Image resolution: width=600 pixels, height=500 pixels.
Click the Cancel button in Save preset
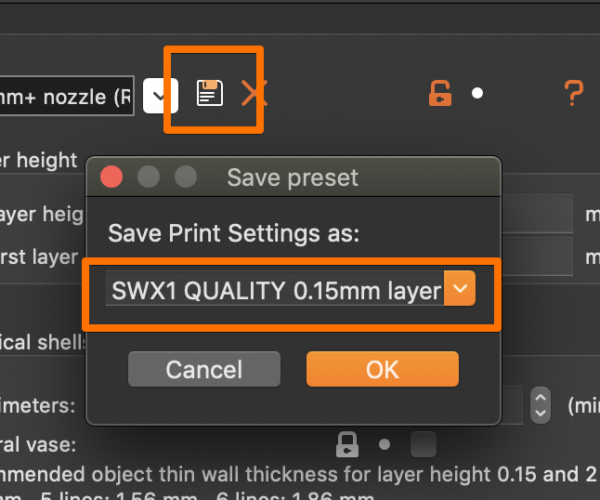pos(204,369)
